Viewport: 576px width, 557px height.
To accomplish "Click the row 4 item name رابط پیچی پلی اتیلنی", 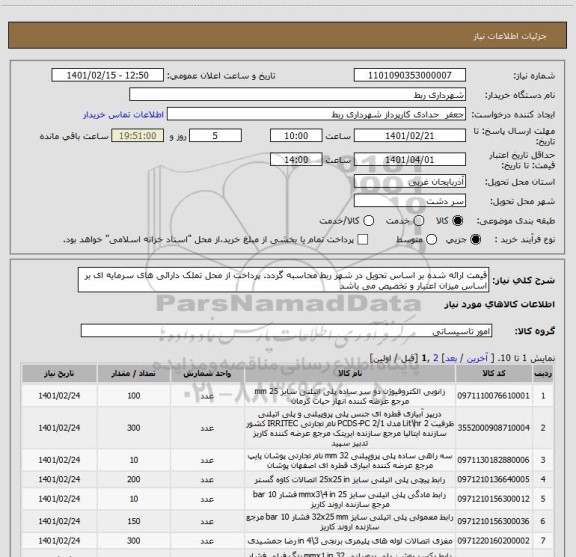I will [x=350, y=480].
